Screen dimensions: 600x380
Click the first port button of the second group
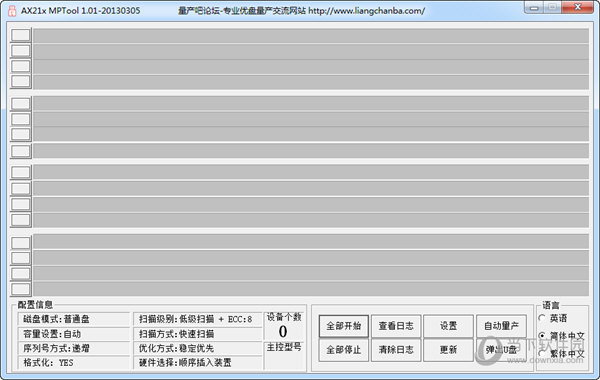coord(21,104)
